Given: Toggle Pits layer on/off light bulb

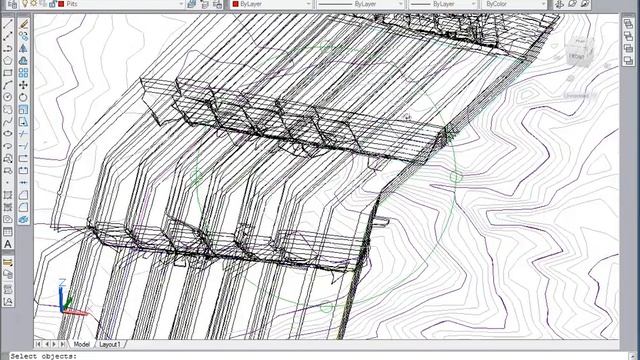Looking at the screenshot, I should point(25,4).
